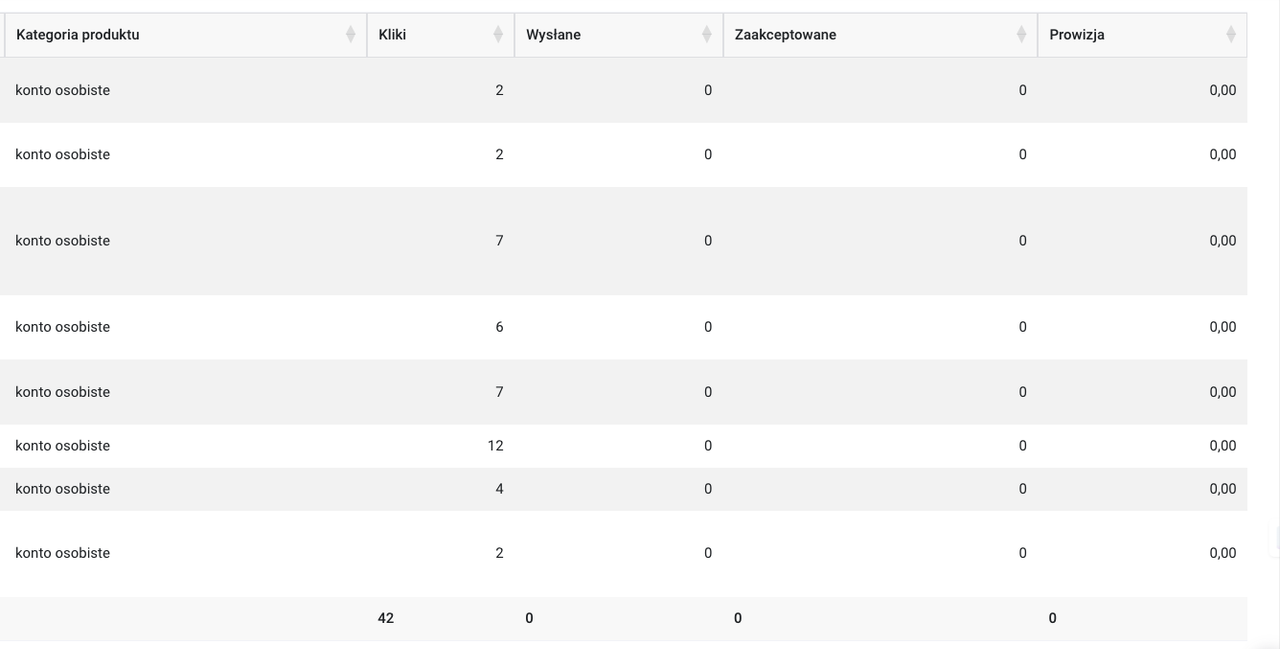Screen dimensions: 1280x649
Task: Select the row with 12 clicks
Action: pyautogui.click(x=623, y=446)
